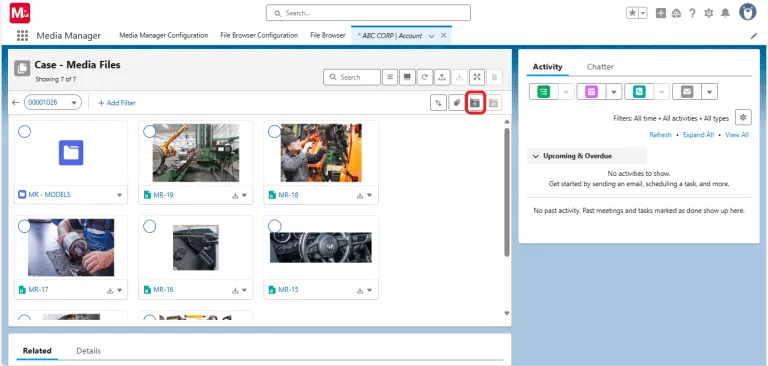Open the Setup gear menu

[708, 13]
